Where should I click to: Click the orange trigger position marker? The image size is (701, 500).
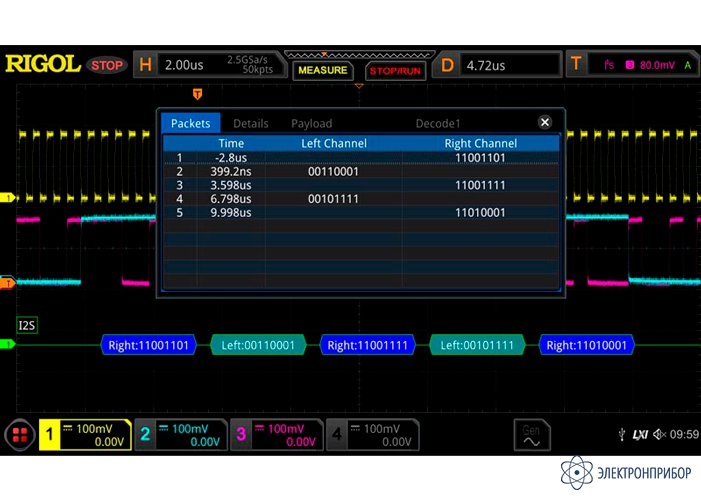click(x=197, y=94)
